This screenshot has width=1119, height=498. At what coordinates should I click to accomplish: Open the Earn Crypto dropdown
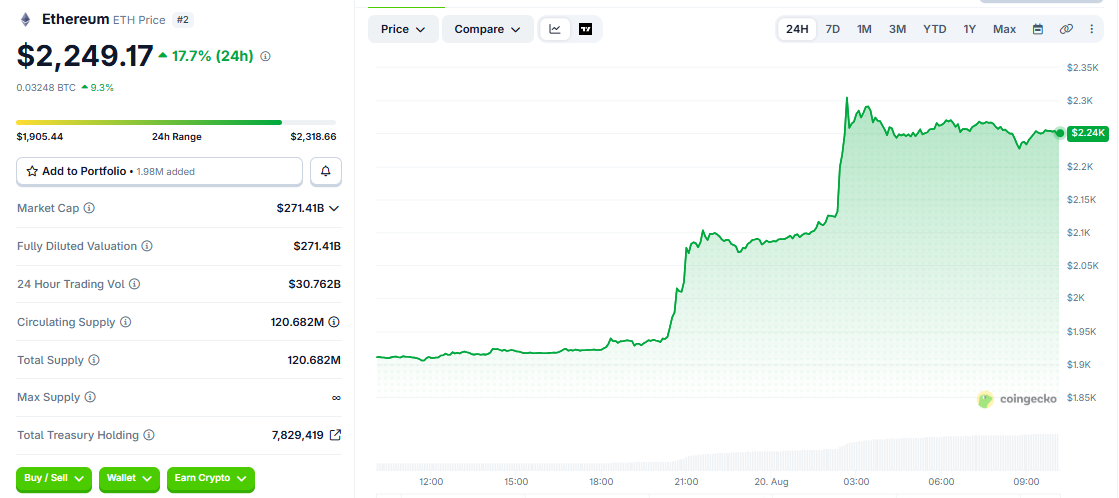click(211, 478)
